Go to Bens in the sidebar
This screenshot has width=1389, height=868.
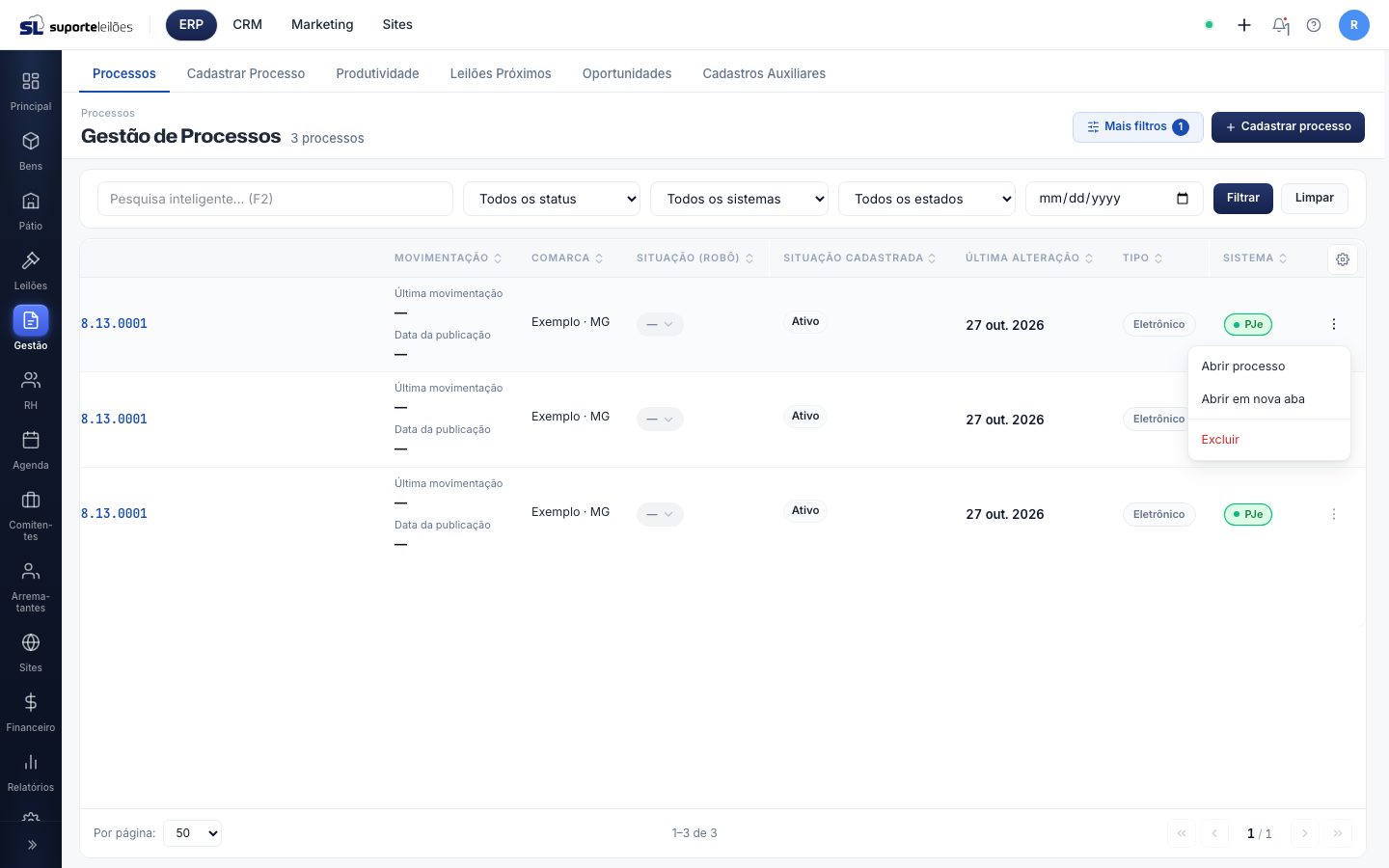tap(31, 150)
